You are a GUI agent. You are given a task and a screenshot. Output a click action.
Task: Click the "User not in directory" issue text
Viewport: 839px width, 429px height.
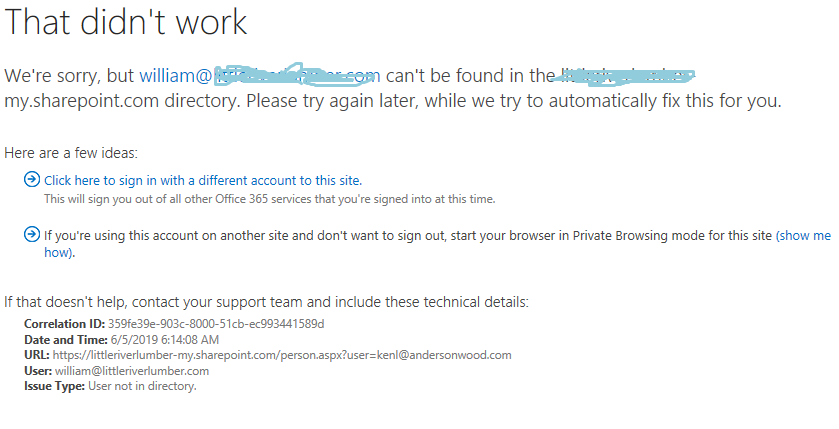[x=142, y=386]
